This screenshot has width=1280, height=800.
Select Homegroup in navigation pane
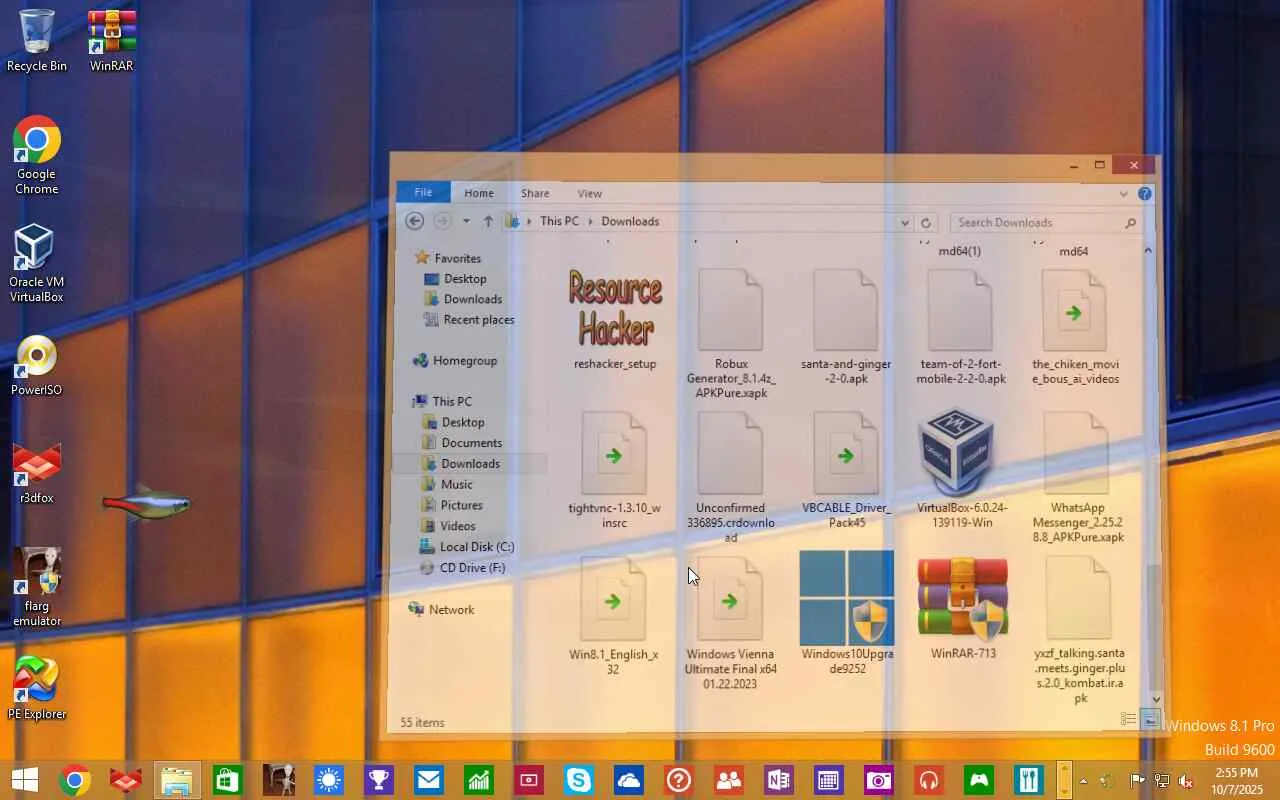[x=464, y=361]
